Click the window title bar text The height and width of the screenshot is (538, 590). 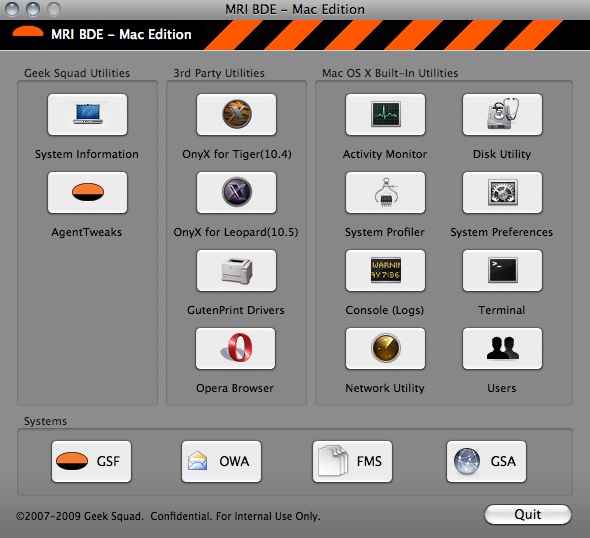coord(295,9)
